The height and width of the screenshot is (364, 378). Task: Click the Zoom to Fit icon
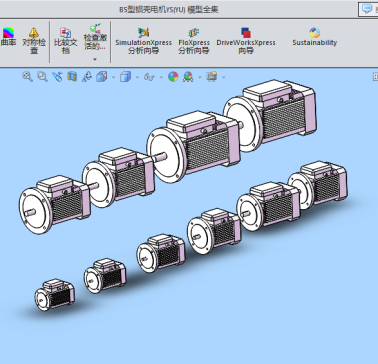pyautogui.click(x=27, y=77)
